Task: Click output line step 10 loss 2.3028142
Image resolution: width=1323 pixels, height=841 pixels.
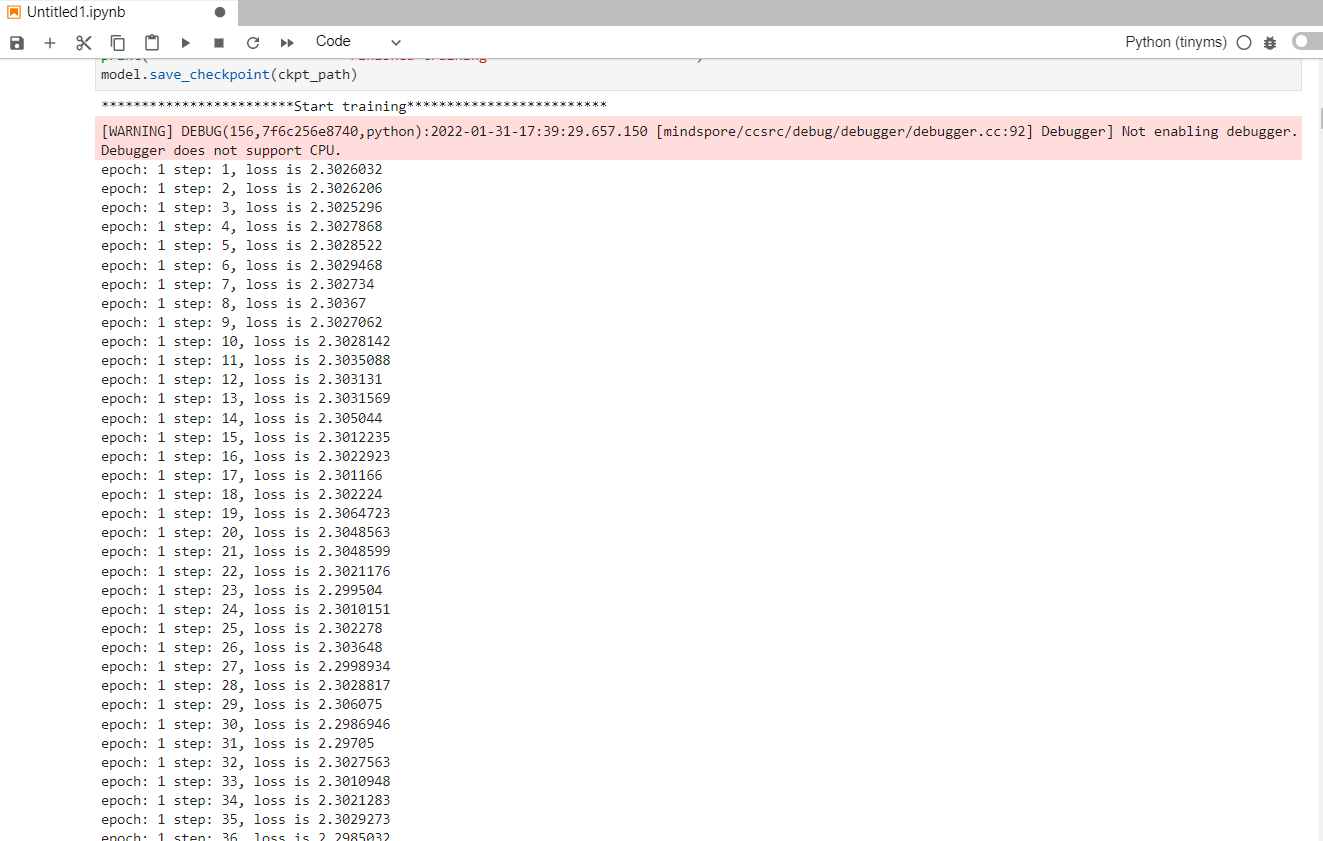Action: click(245, 341)
